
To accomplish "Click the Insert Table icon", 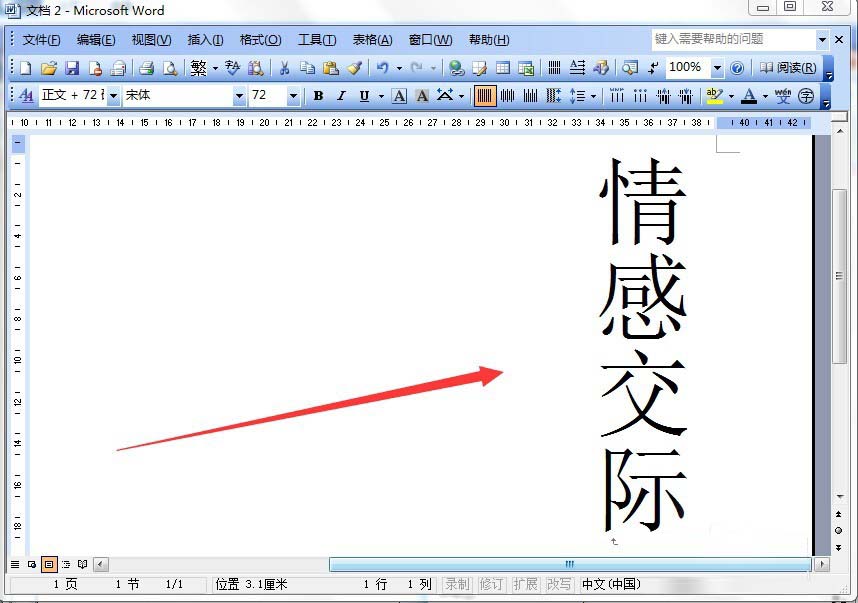I will click(502, 68).
